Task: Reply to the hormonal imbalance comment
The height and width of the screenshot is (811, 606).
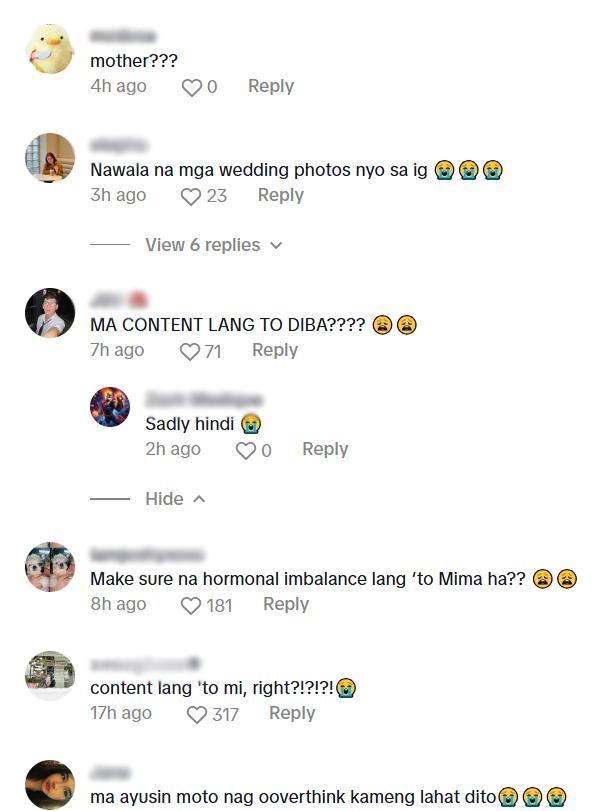Action: [286, 604]
